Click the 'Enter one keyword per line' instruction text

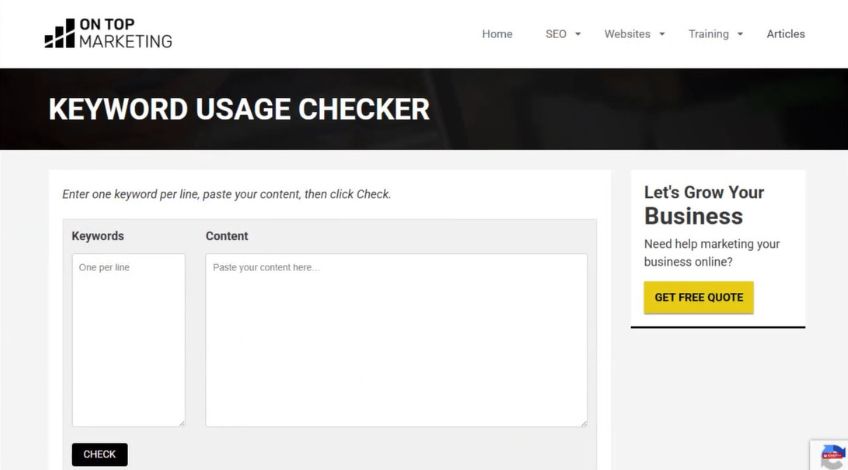click(226, 194)
